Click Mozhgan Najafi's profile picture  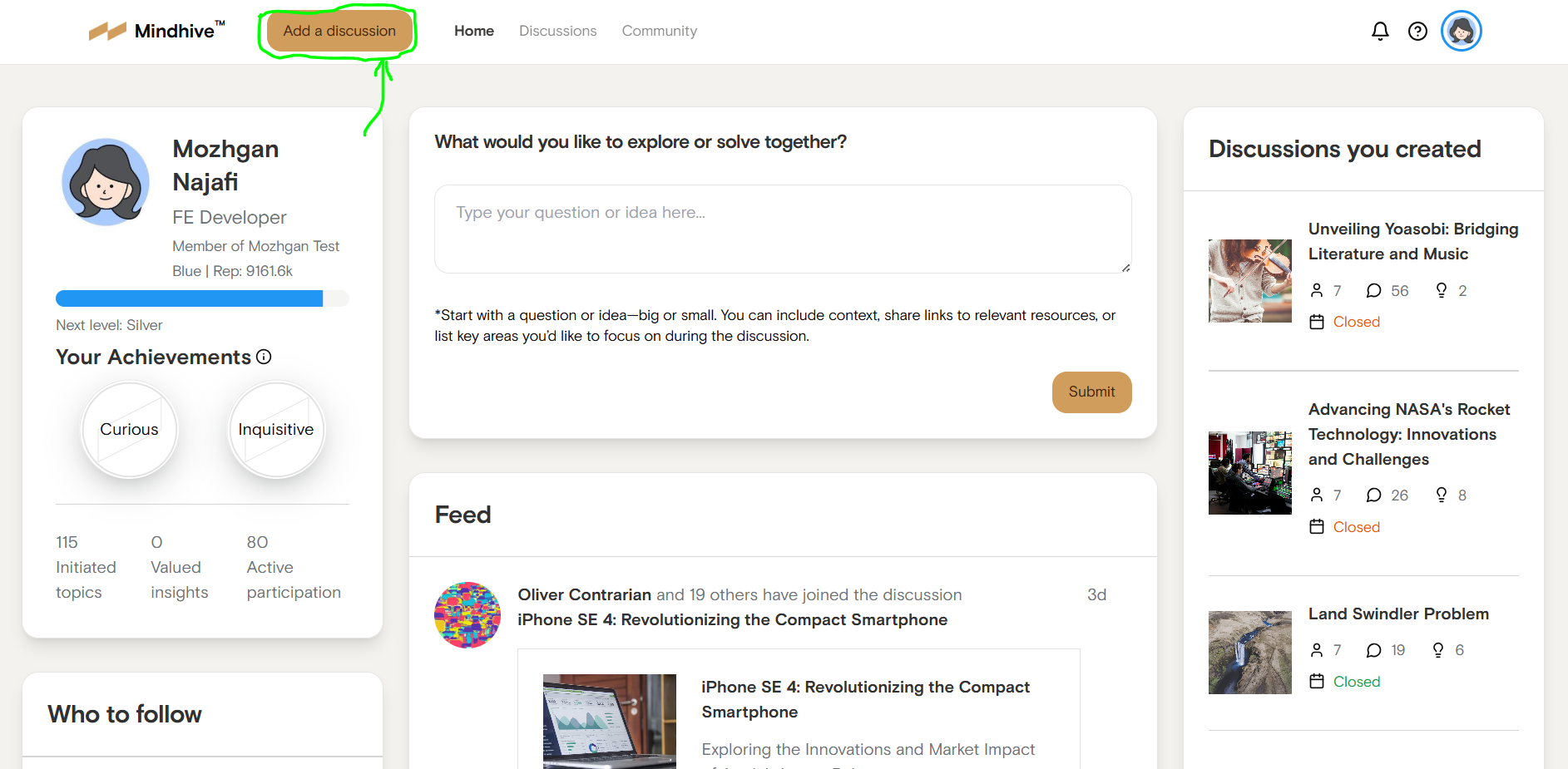coord(106,182)
